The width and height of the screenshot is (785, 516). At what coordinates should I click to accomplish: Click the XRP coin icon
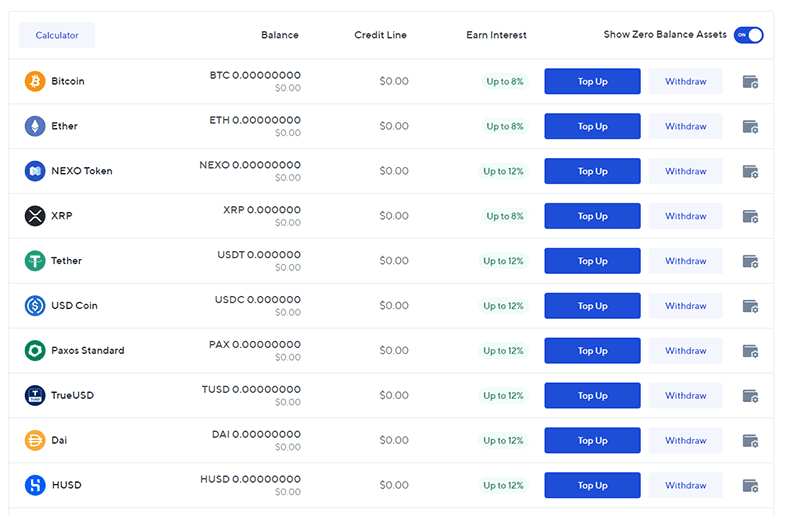tap(35, 216)
